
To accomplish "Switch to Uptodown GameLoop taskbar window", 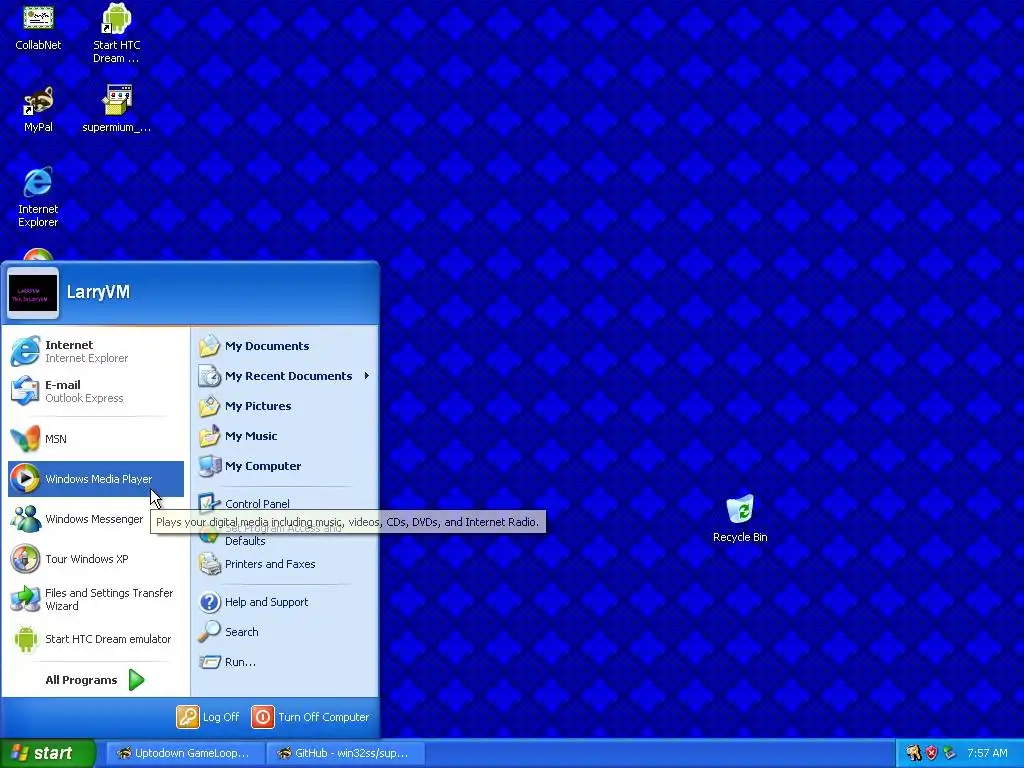I will pos(185,753).
